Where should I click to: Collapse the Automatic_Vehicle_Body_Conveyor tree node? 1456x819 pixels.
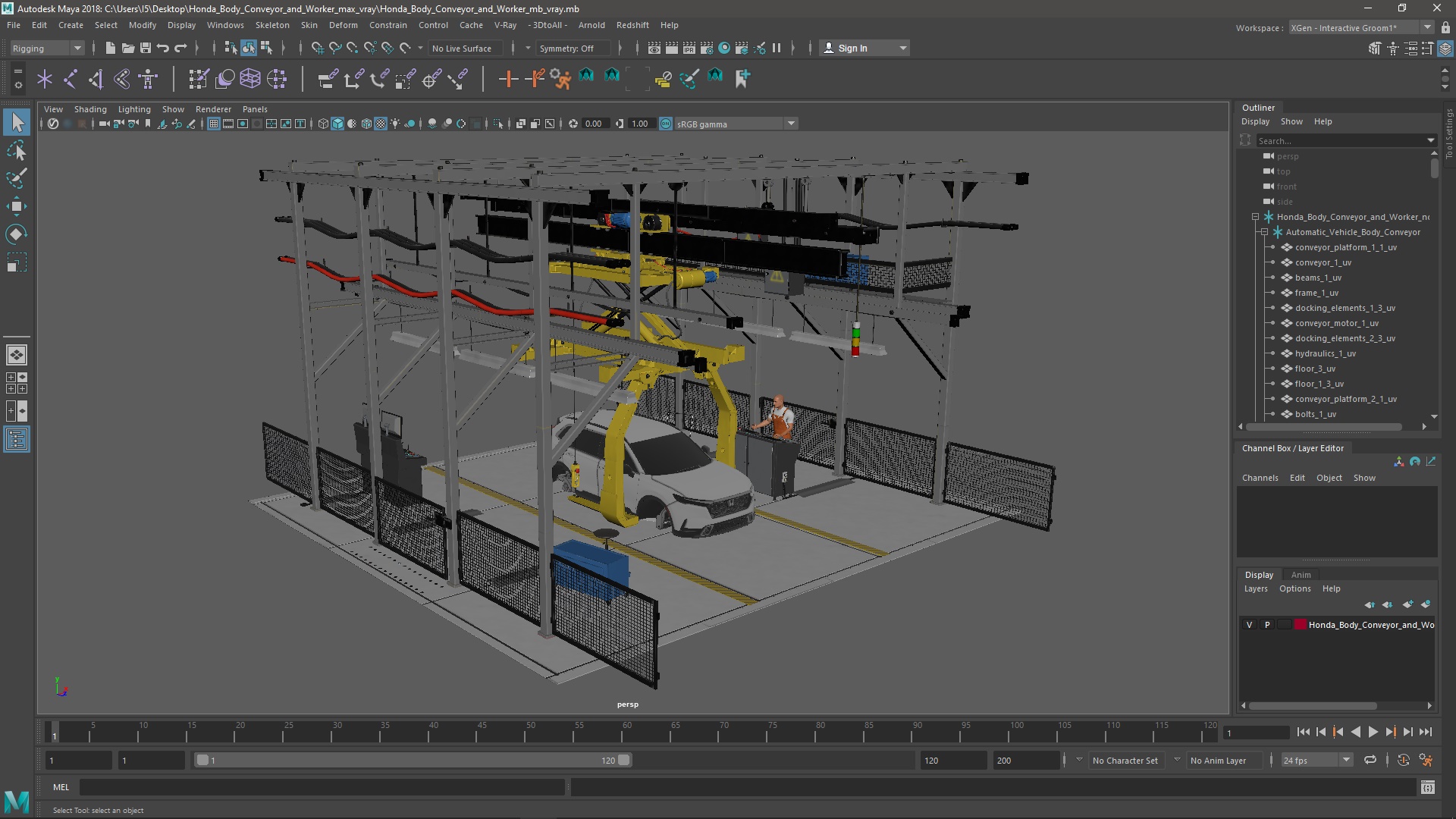[x=1264, y=232]
